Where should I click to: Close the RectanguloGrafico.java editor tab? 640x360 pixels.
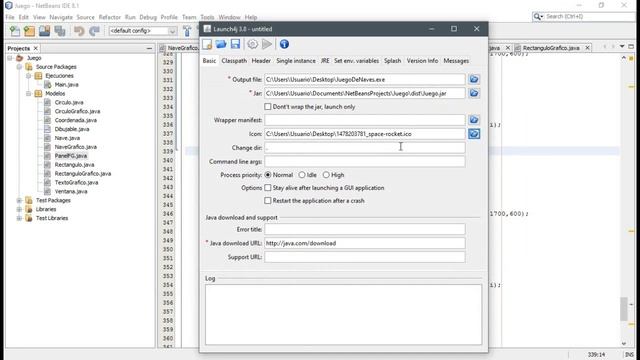pos(587,48)
